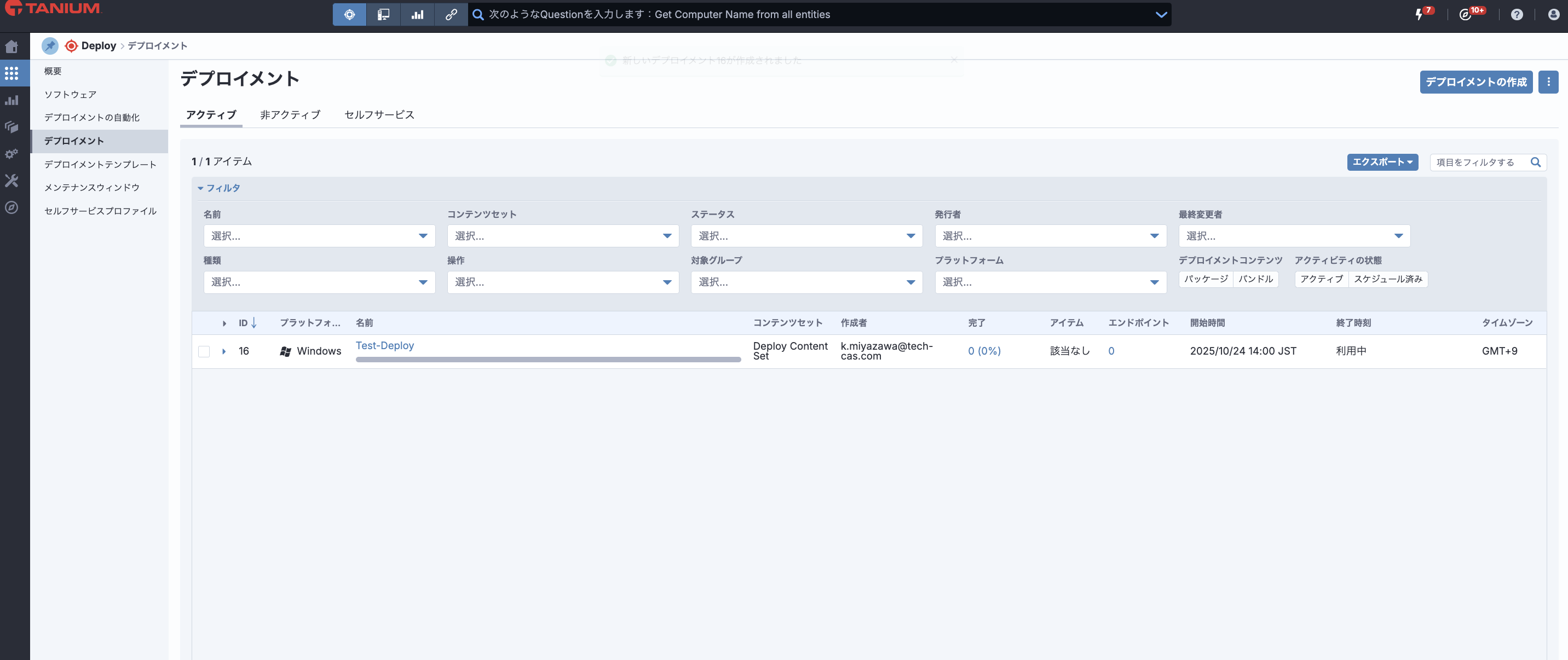Switch to the 非アクティブ tab
The image size is (1568, 660).
tap(290, 114)
